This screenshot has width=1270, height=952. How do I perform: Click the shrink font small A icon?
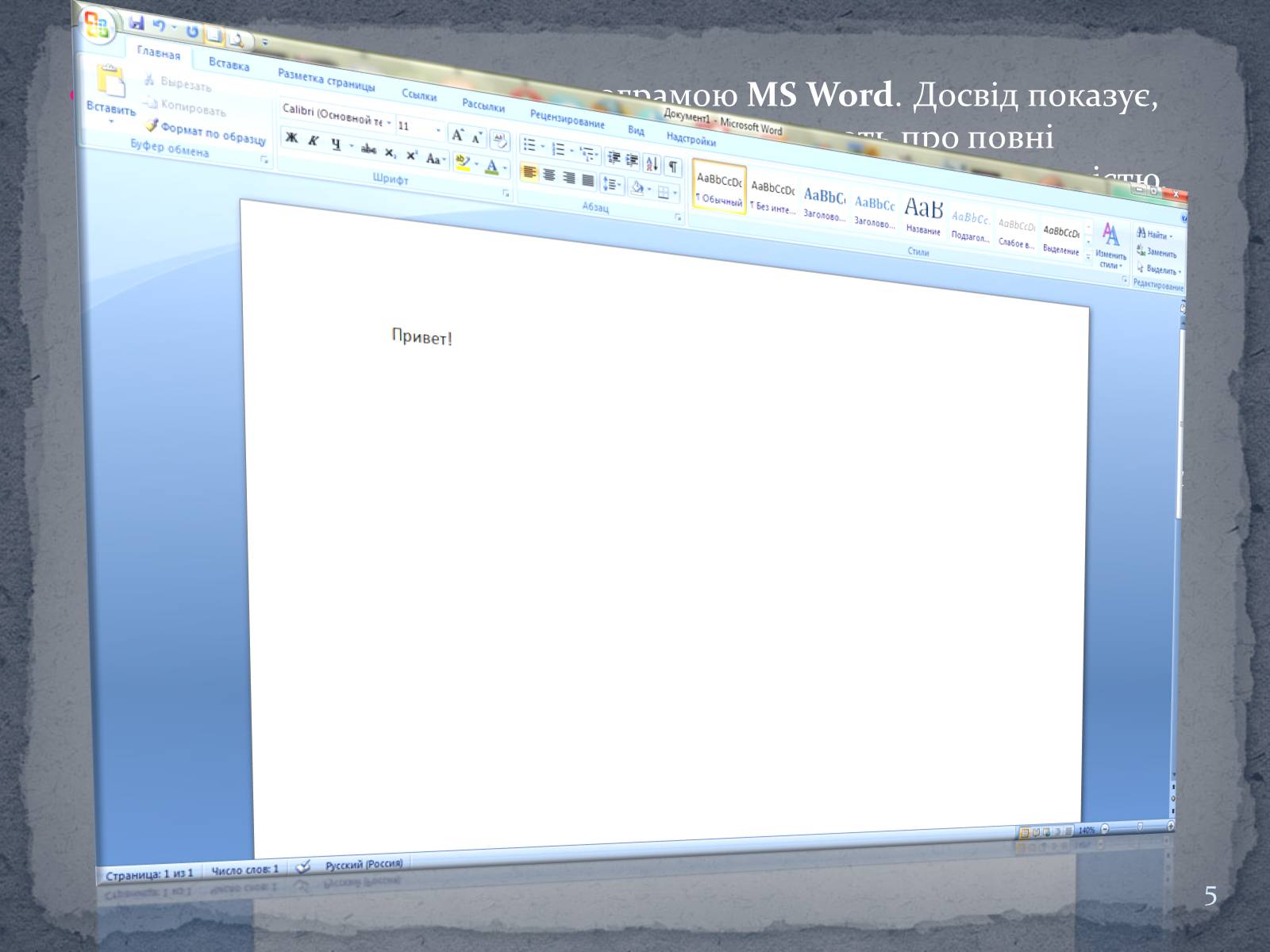coord(478,138)
